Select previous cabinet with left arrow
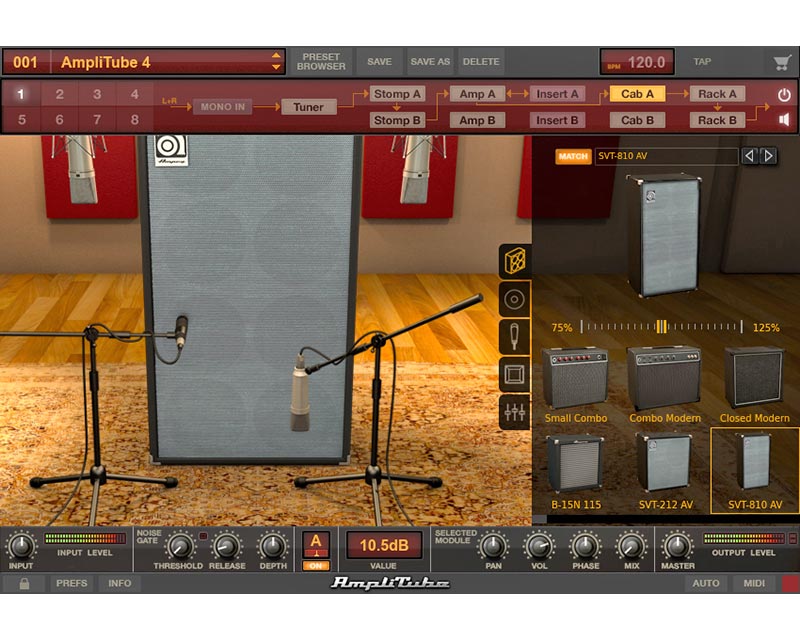Image resolution: width=800 pixels, height=640 pixels. pos(749,156)
